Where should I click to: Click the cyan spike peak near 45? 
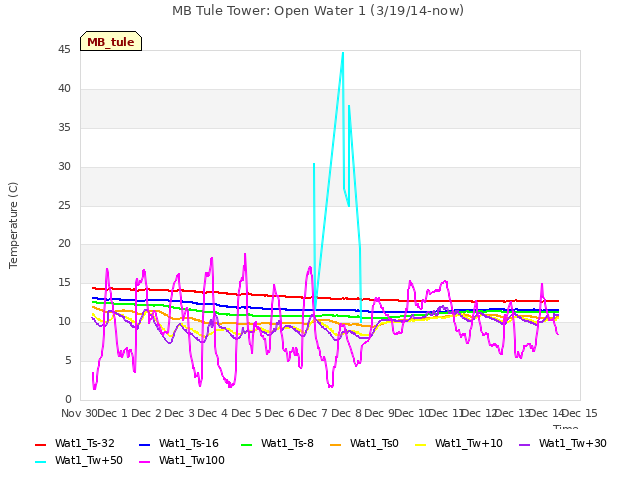343,53
